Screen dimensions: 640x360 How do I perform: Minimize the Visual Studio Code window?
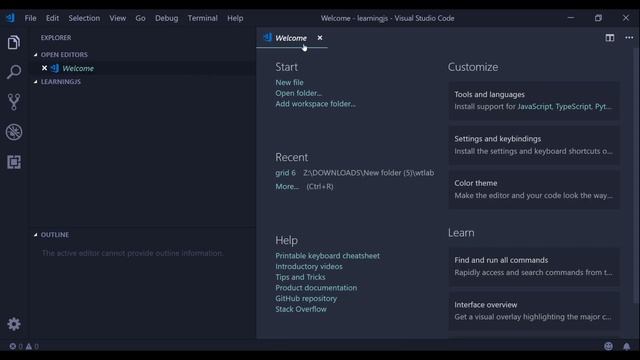coord(571,18)
